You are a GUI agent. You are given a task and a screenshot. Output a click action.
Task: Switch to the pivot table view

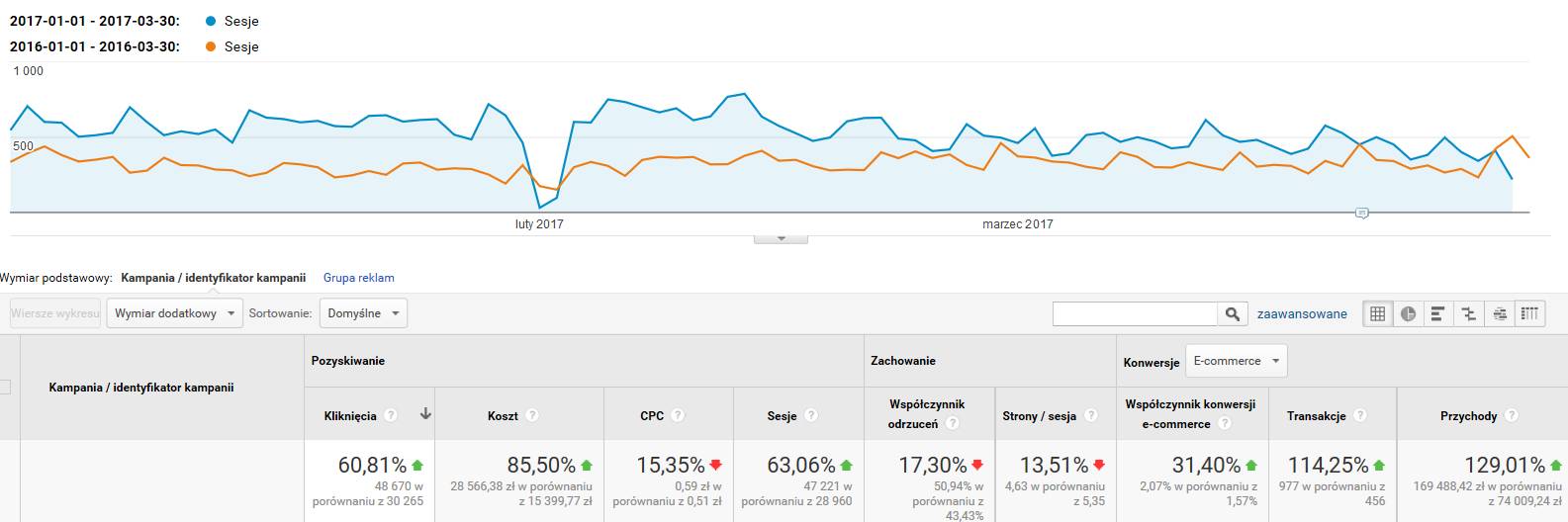1530,314
